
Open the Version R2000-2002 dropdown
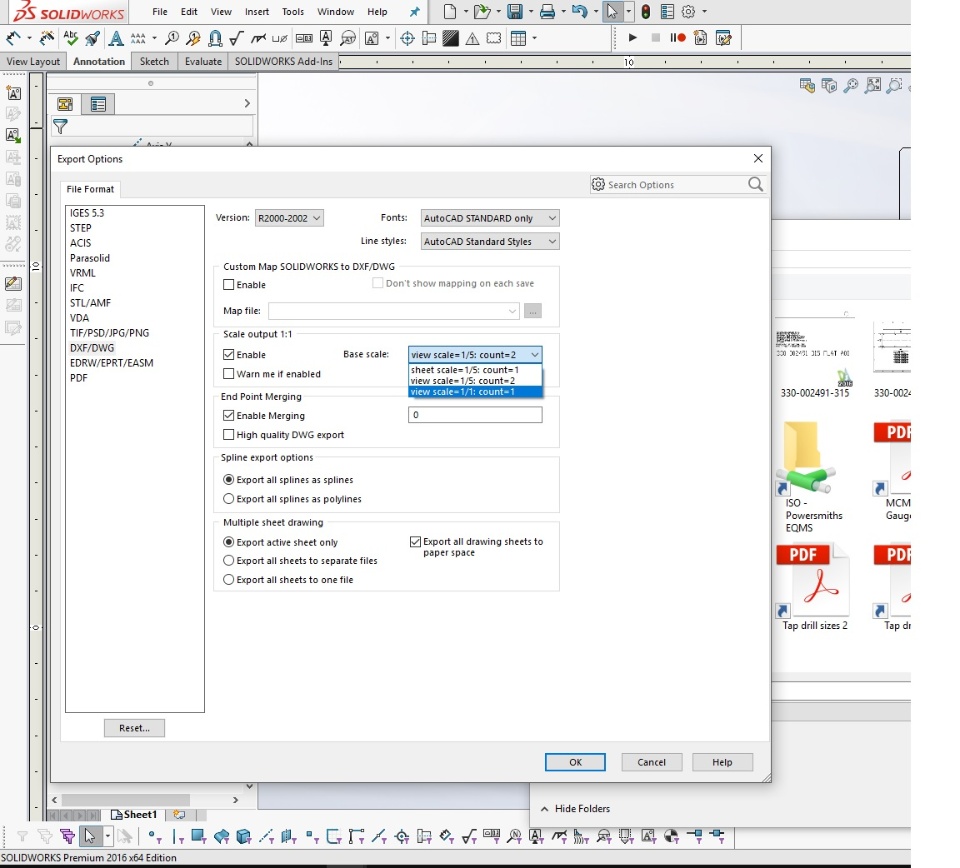click(x=289, y=218)
